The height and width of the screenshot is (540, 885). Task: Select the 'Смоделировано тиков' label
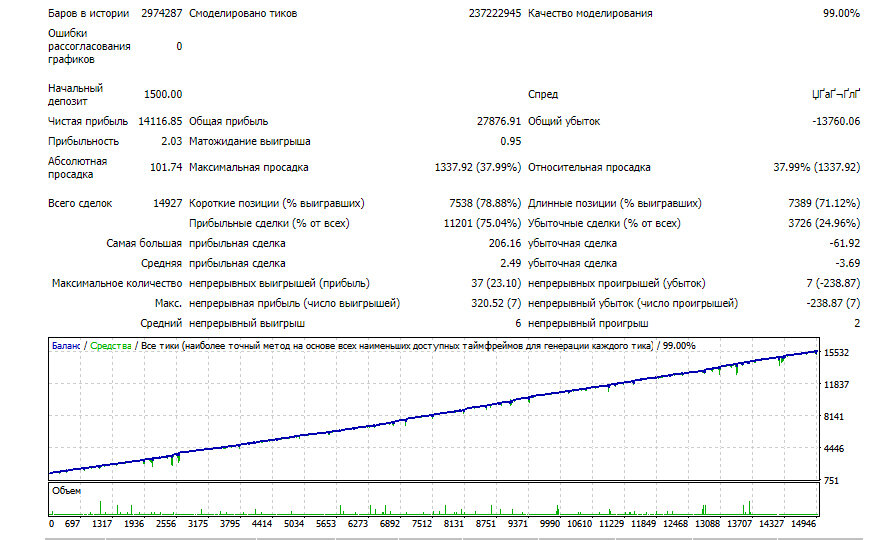pyautogui.click(x=243, y=13)
